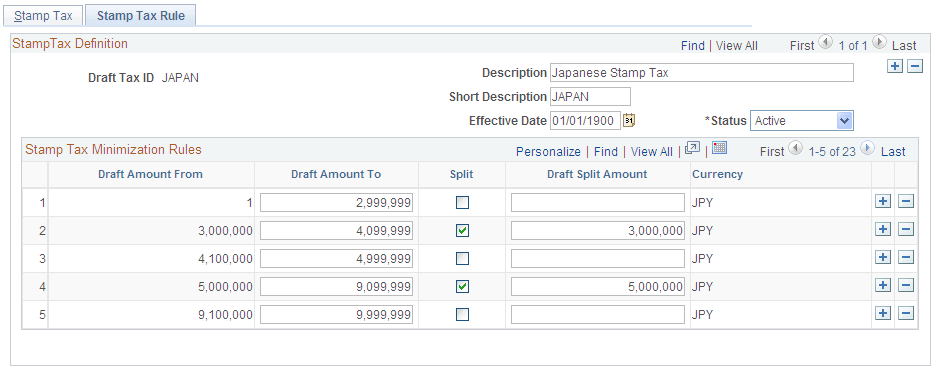Download minimization rules grid to spreadsheet
This screenshot has width=938, height=372.
[720, 148]
